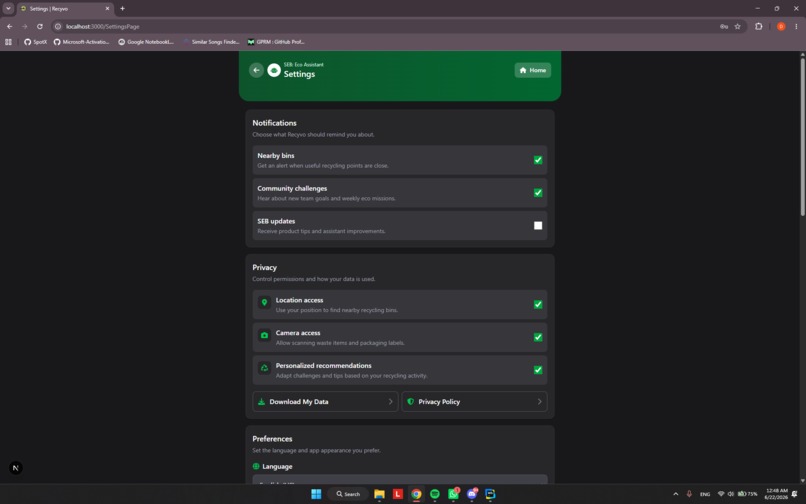The image size is (806, 504).
Task: Click the Language globe icon
Action: (256, 466)
